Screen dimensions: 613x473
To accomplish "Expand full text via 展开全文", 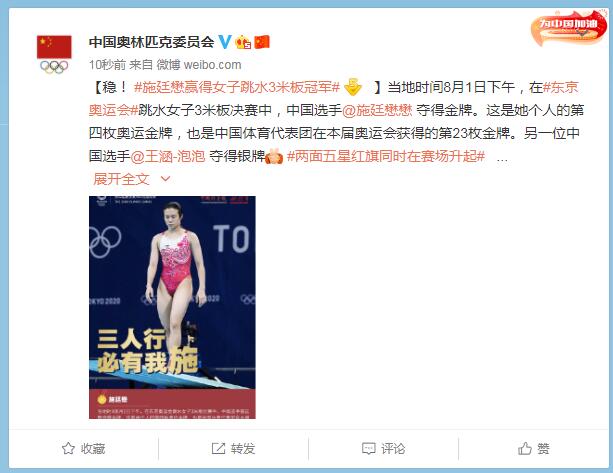I will 121,179.
